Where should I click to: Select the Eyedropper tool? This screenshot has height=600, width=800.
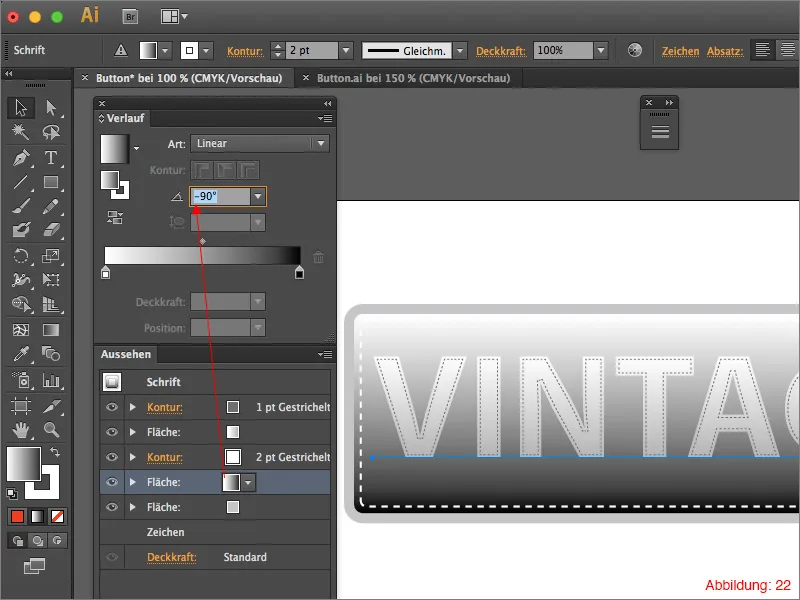[21, 354]
